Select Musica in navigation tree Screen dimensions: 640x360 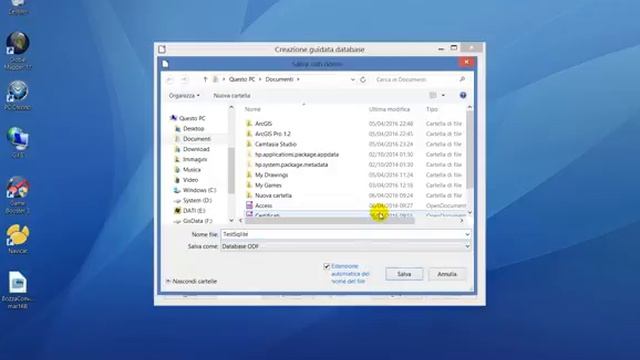click(x=191, y=169)
